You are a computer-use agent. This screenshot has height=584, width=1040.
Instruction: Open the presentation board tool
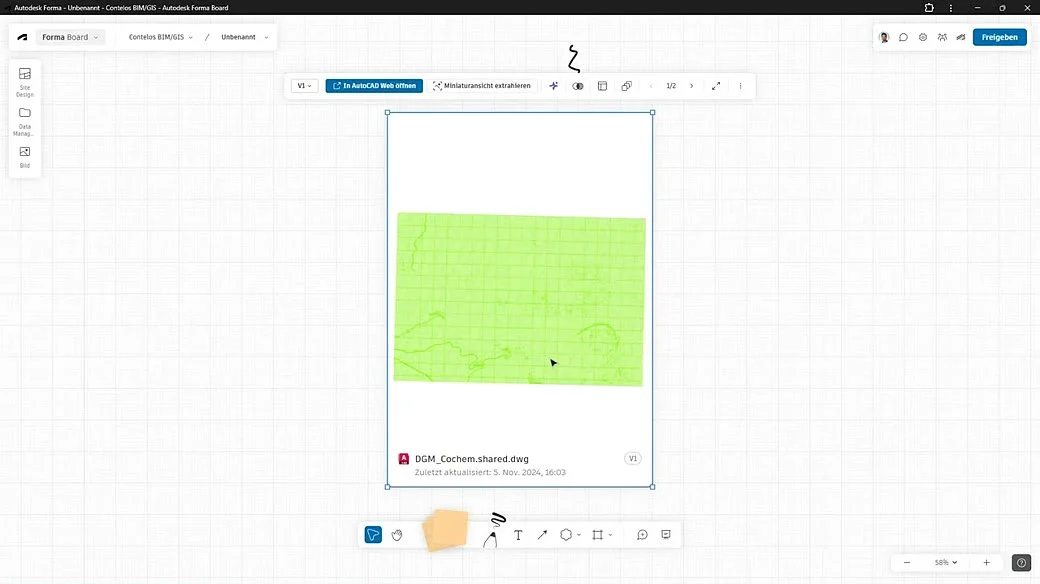(666, 535)
